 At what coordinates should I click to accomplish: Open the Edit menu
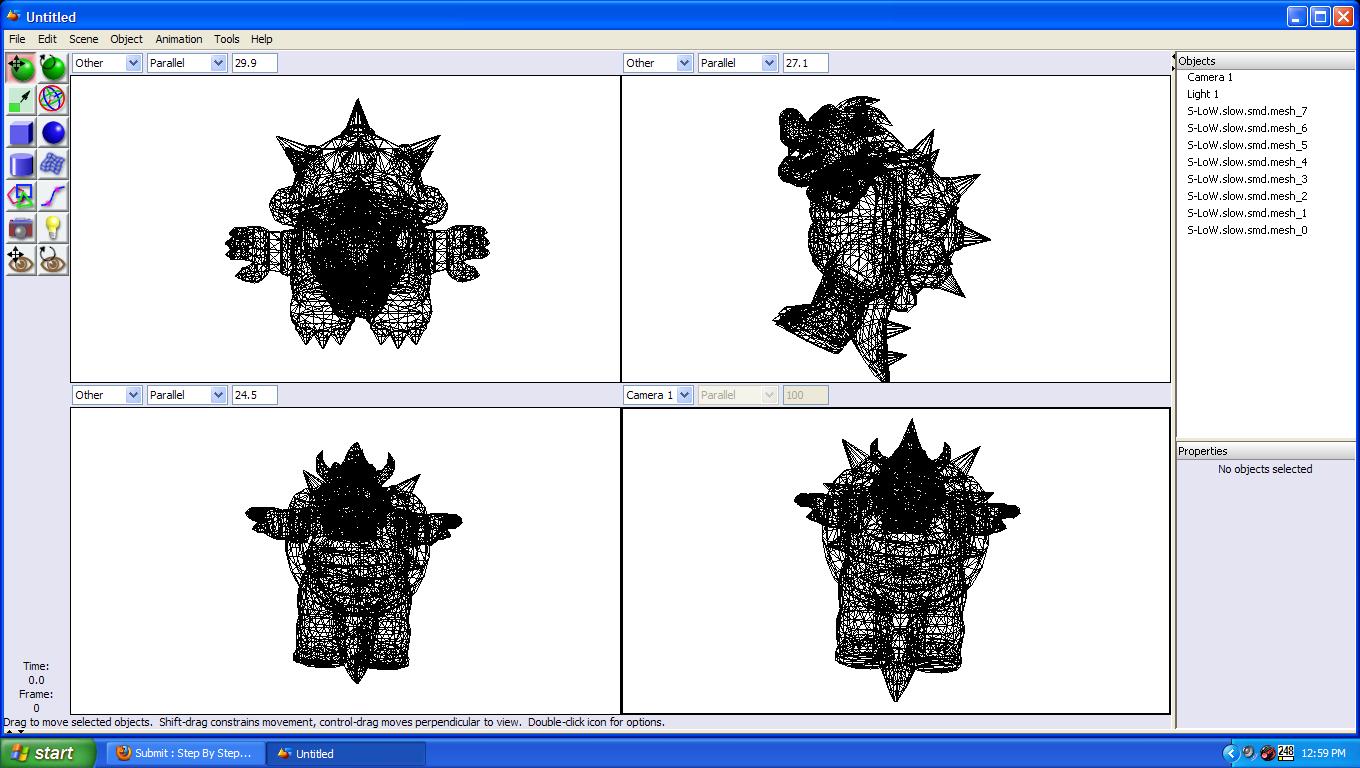(47, 39)
